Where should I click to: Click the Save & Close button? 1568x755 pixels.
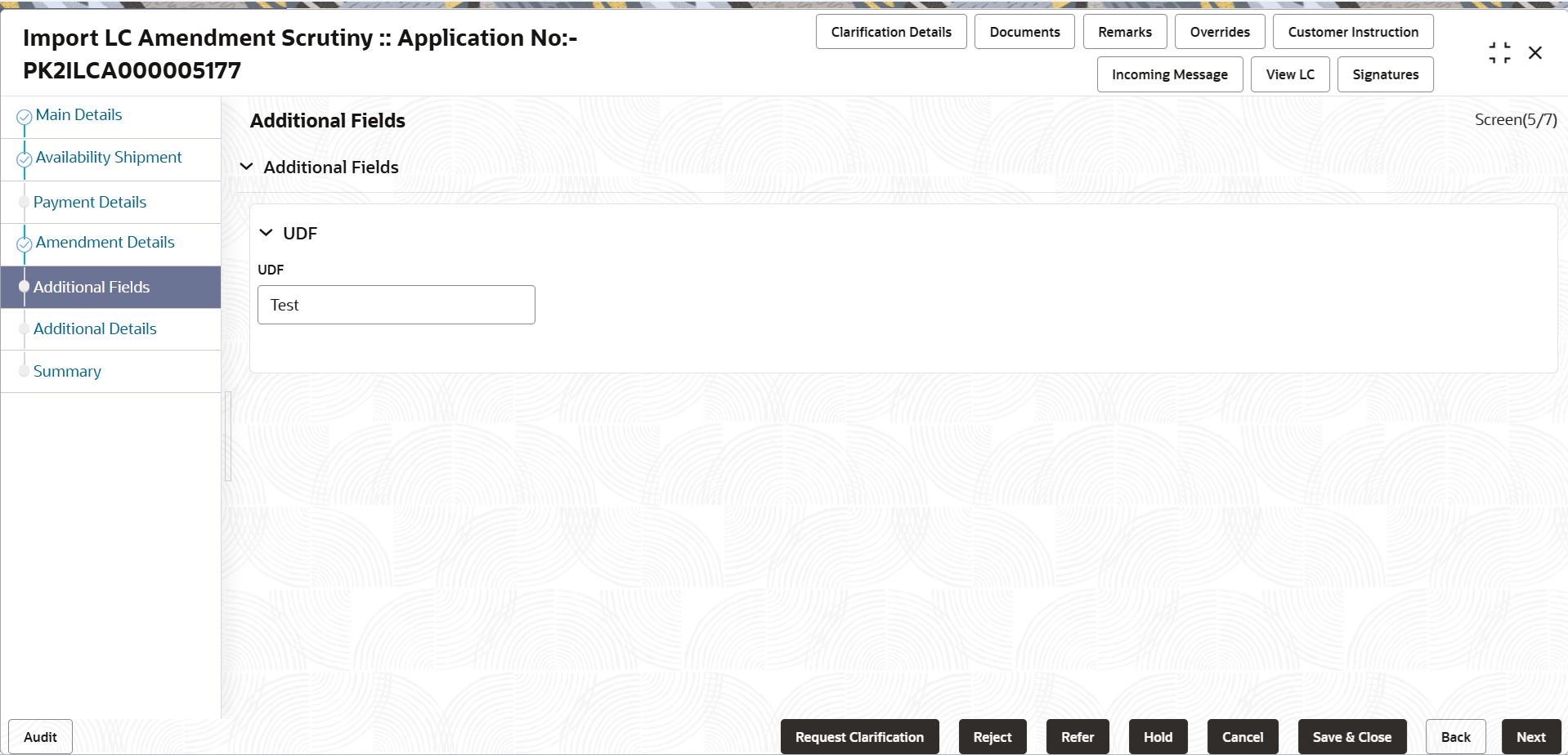[x=1351, y=736]
